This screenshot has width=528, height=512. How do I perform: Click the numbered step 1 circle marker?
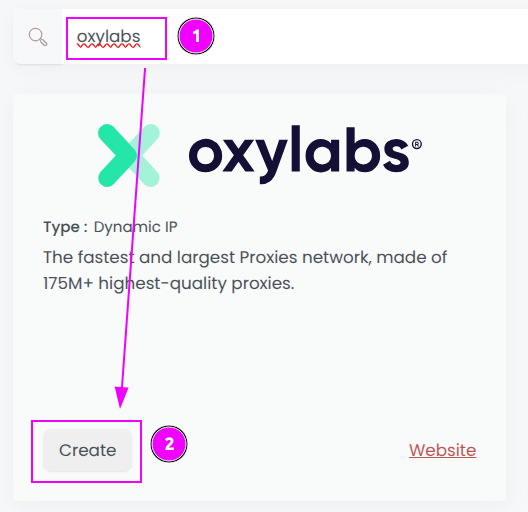tap(196, 36)
